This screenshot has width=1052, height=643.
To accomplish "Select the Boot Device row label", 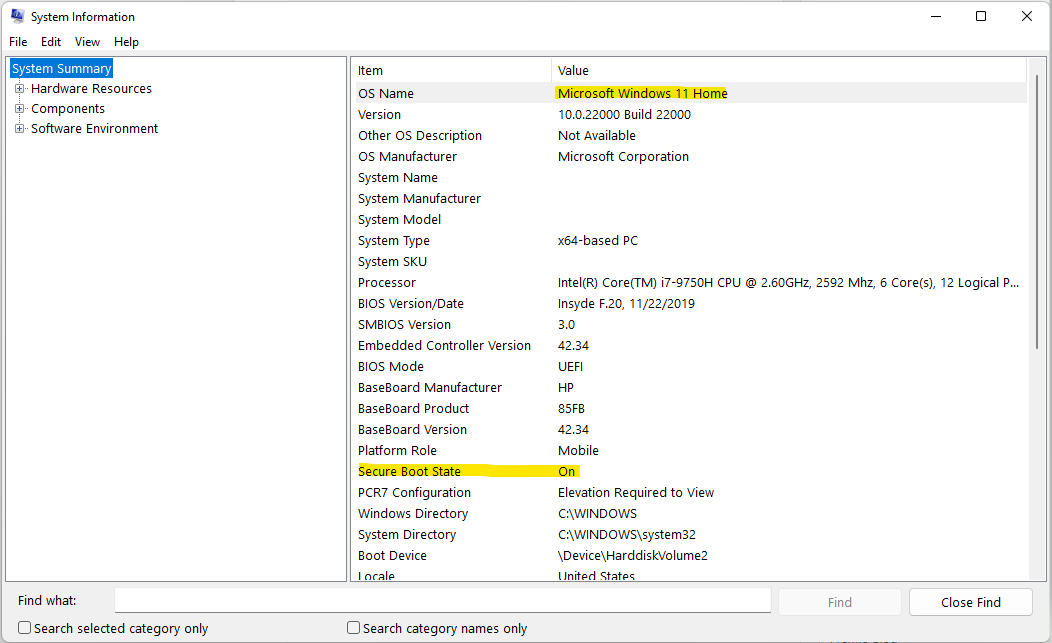I will [x=392, y=556].
